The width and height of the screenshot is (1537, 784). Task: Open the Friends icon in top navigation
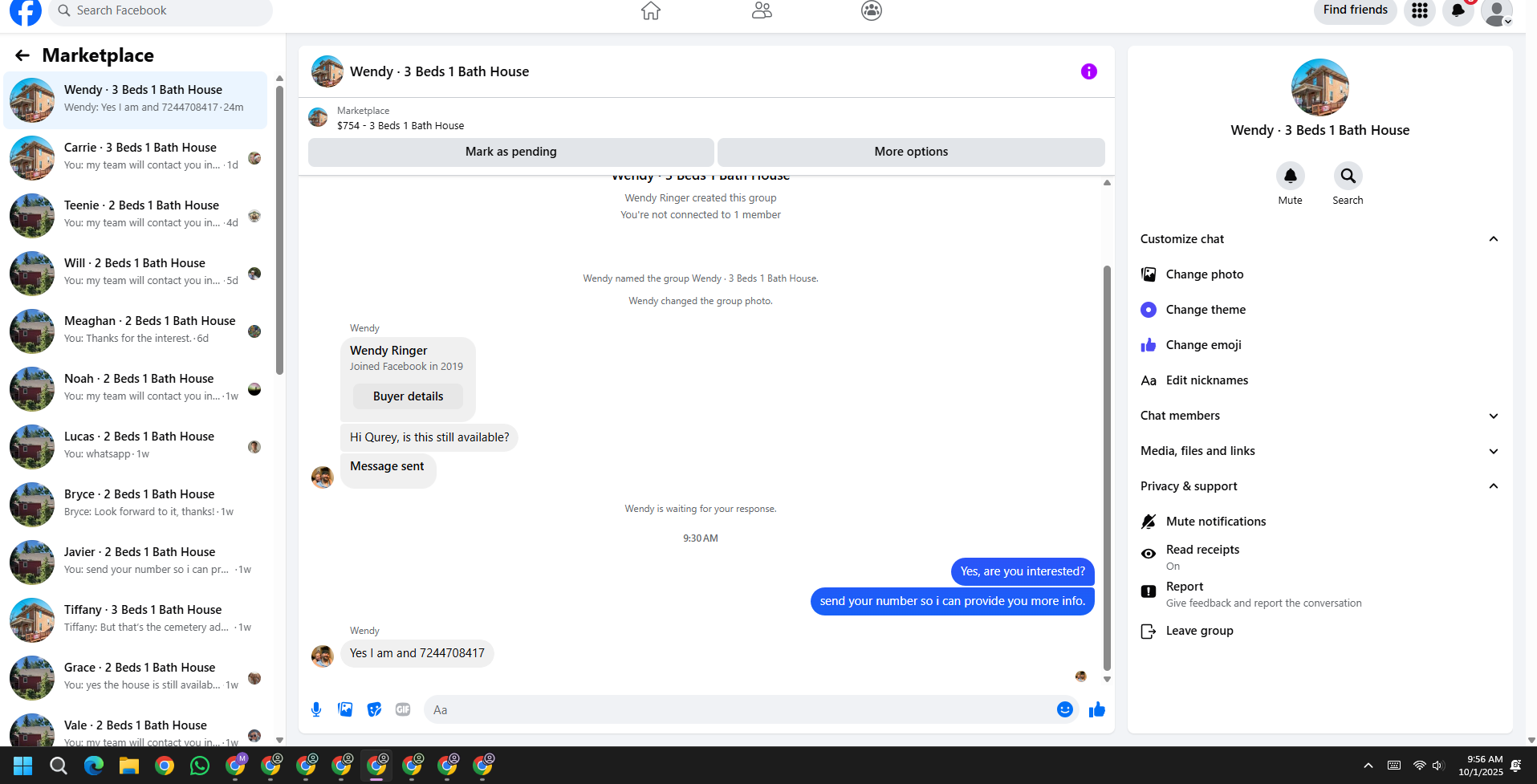[762, 10]
